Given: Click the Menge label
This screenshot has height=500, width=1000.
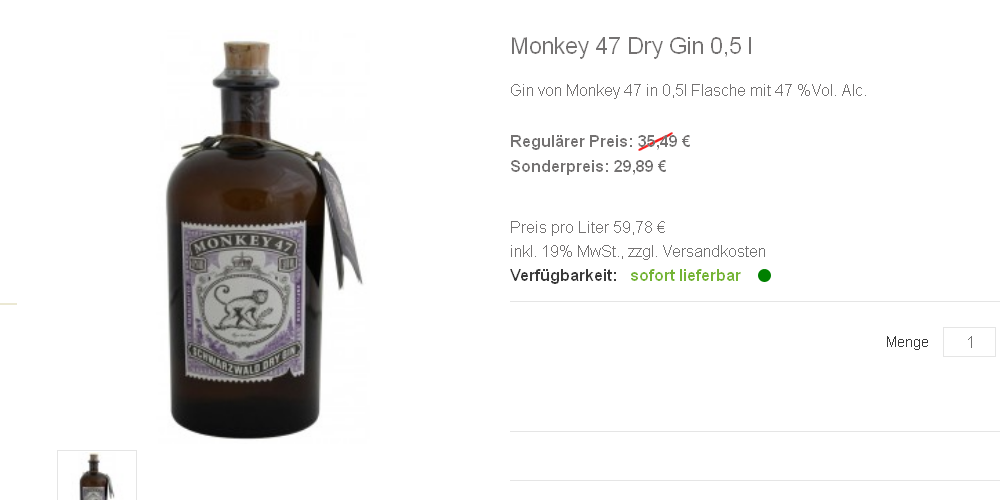Looking at the screenshot, I should click(x=907, y=342).
